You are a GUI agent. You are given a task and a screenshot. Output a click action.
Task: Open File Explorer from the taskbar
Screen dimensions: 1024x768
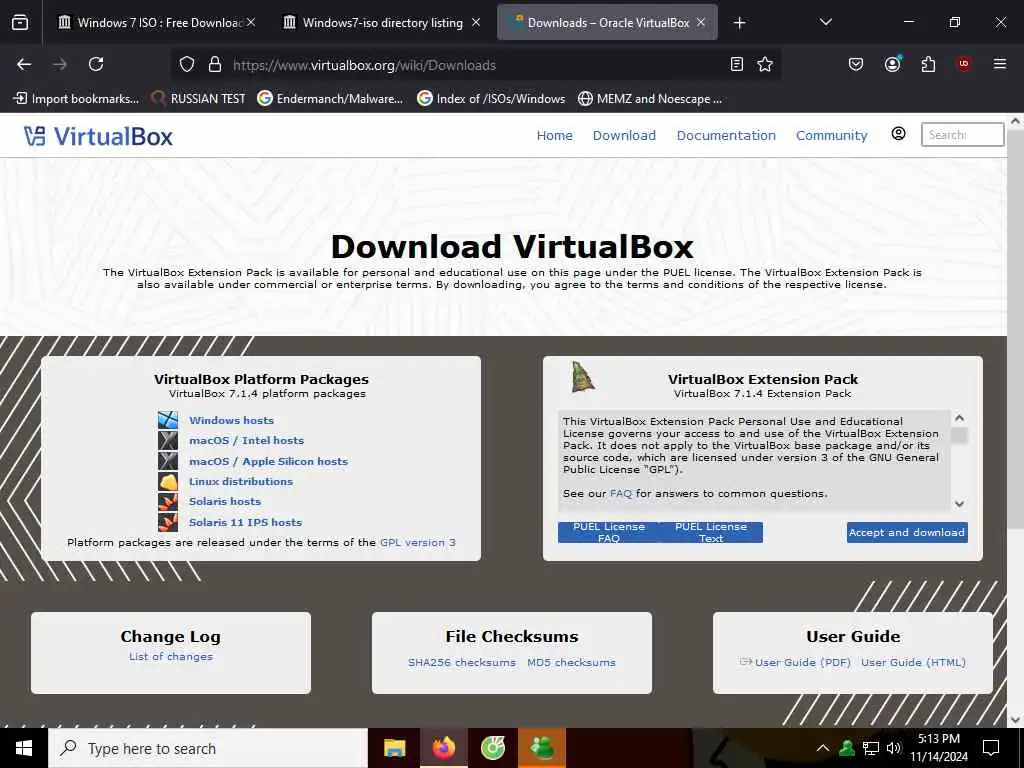pos(394,748)
